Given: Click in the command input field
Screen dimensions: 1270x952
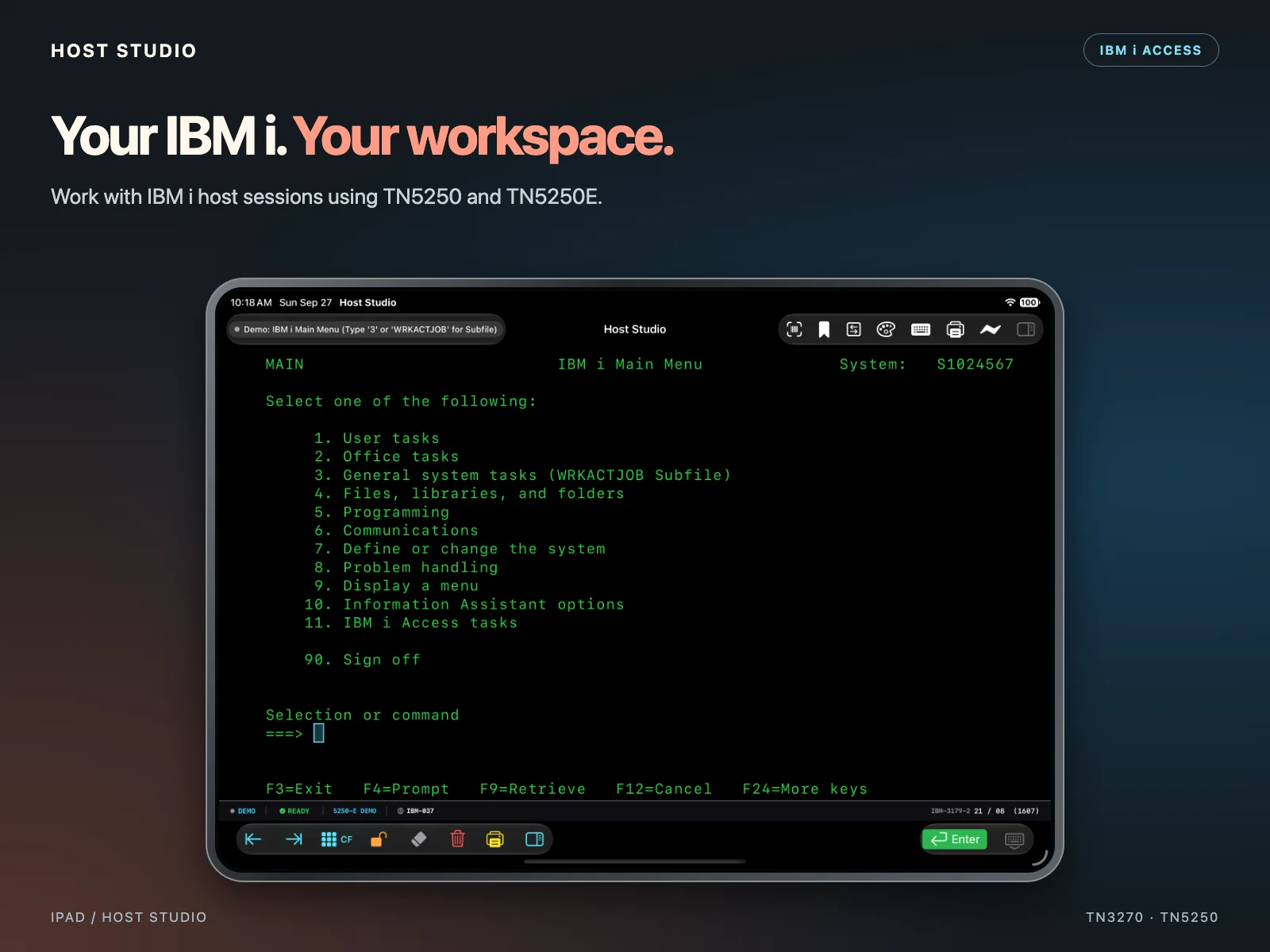Looking at the screenshot, I should (x=319, y=733).
